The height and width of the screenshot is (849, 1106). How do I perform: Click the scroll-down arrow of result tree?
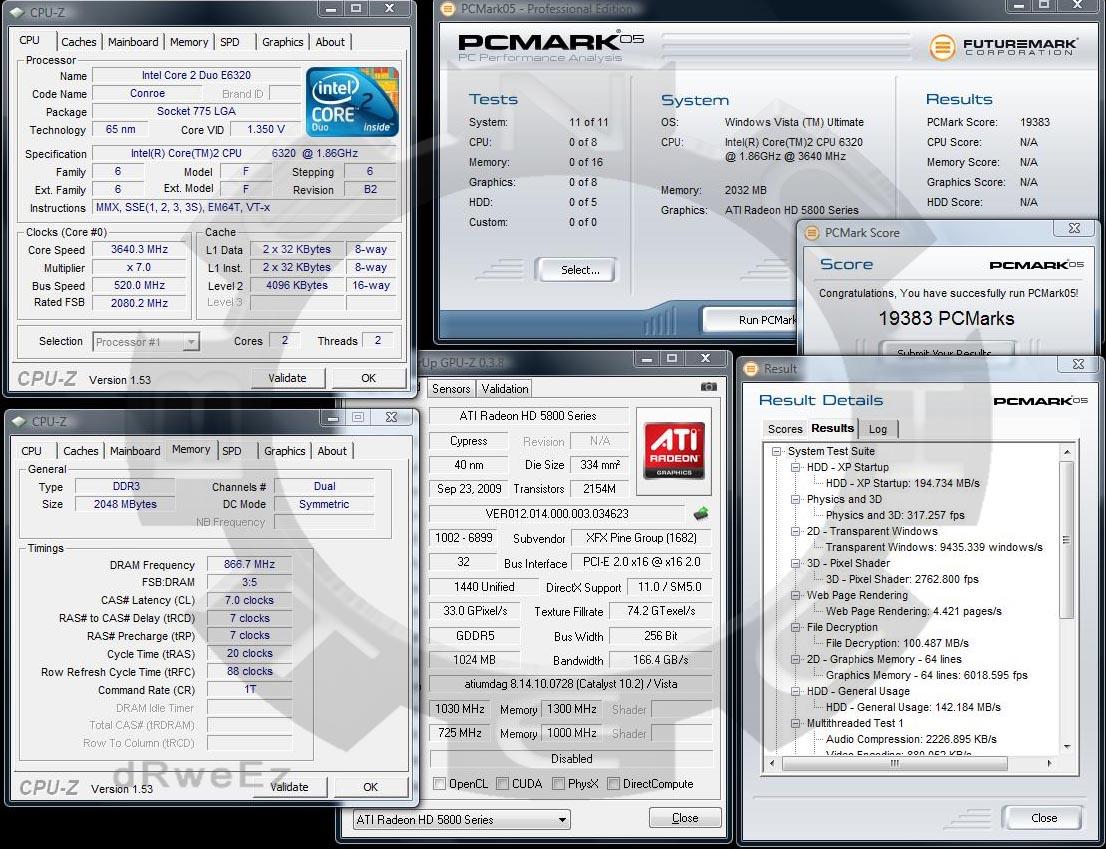point(1066,747)
